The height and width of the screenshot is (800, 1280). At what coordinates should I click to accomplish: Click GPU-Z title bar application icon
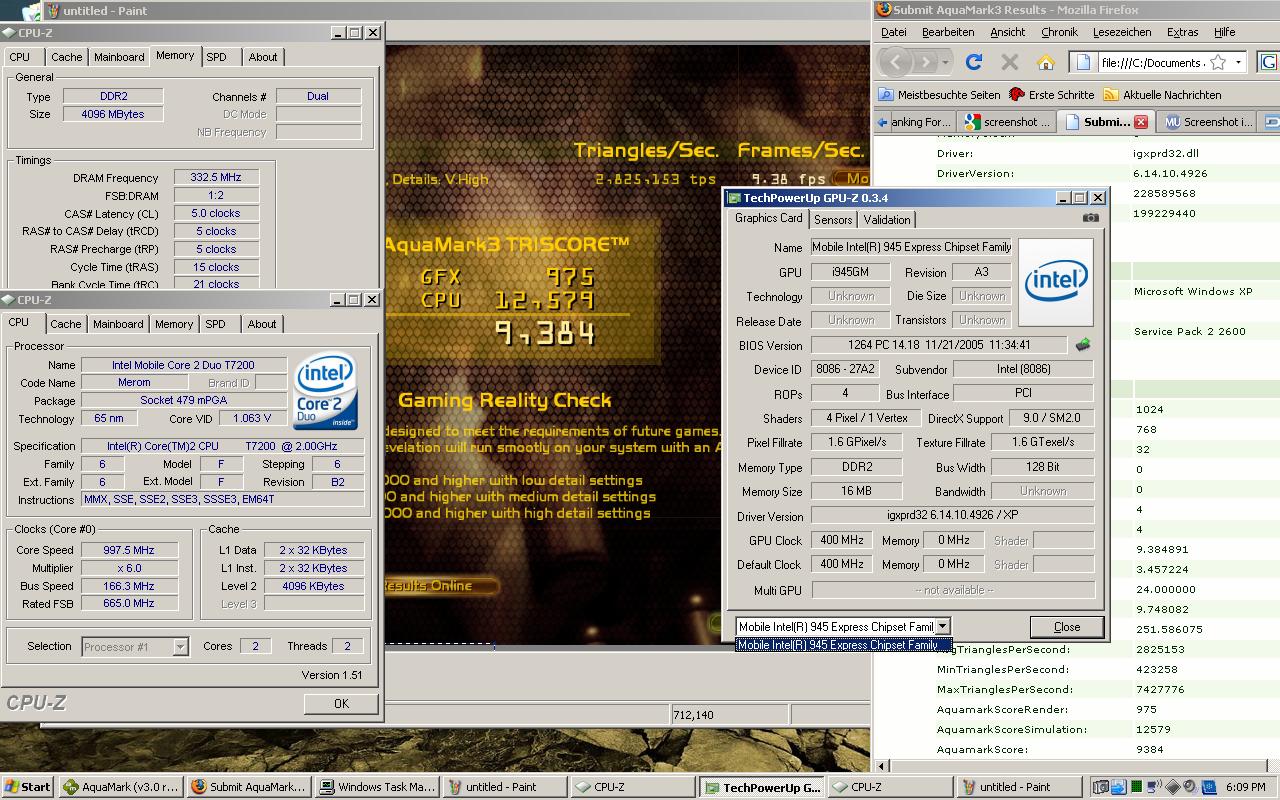[733, 198]
